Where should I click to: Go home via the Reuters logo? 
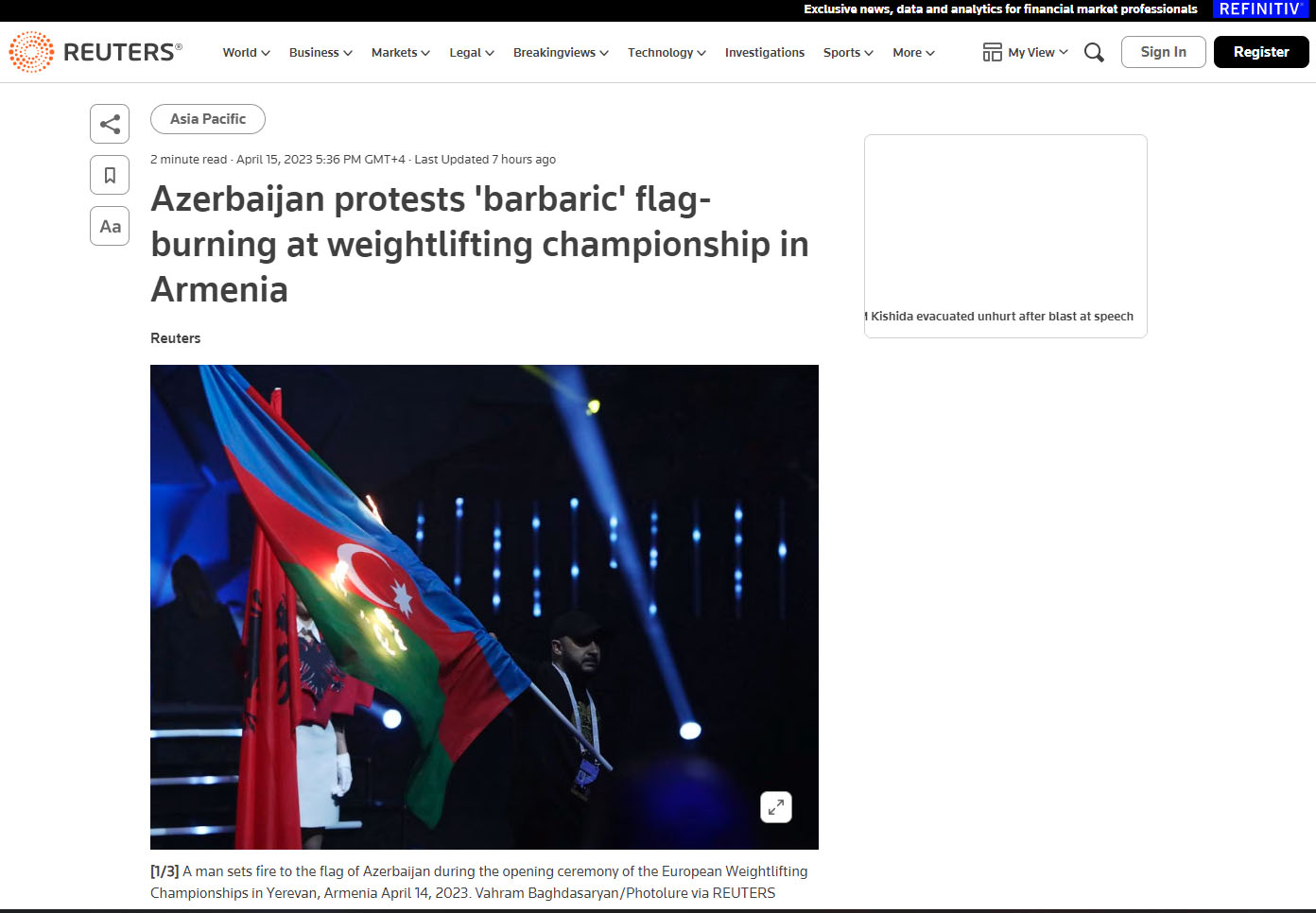95,52
